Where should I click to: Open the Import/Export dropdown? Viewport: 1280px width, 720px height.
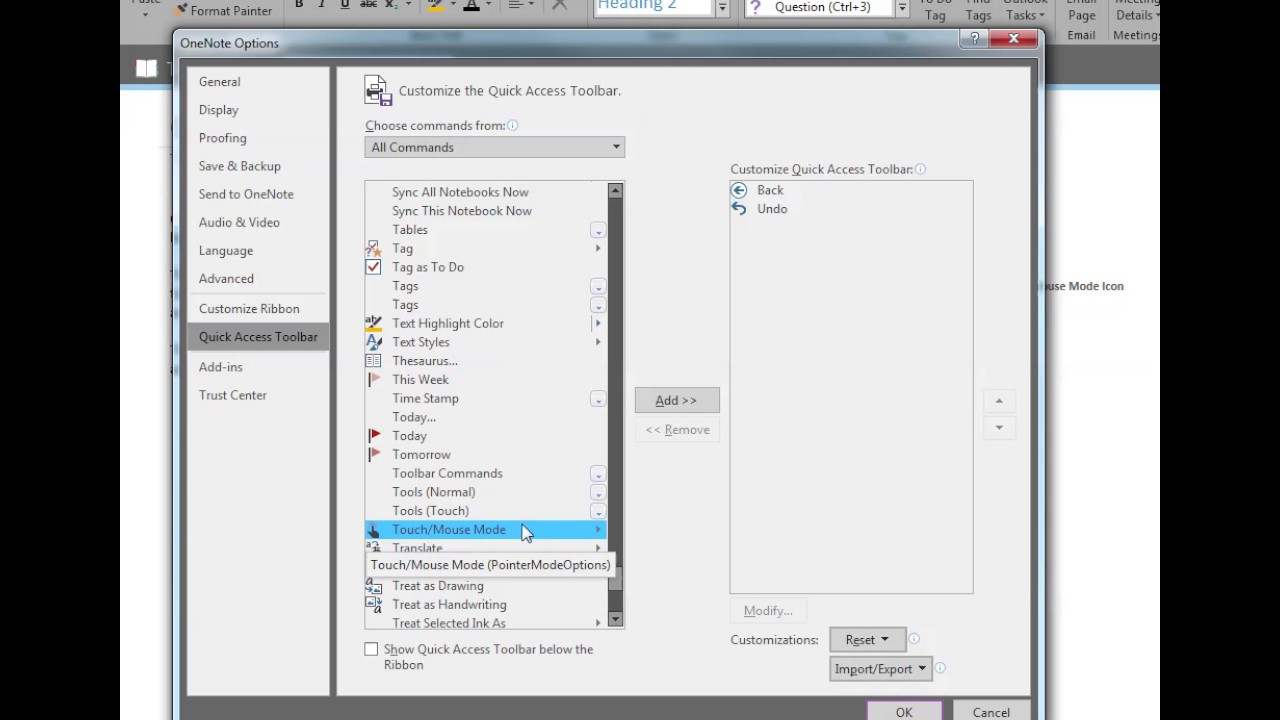pos(881,669)
